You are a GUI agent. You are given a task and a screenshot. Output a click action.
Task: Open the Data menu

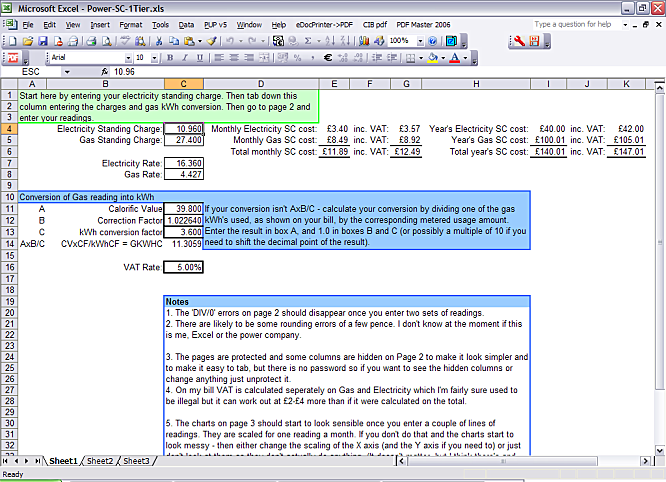click(x=186, y=25)
